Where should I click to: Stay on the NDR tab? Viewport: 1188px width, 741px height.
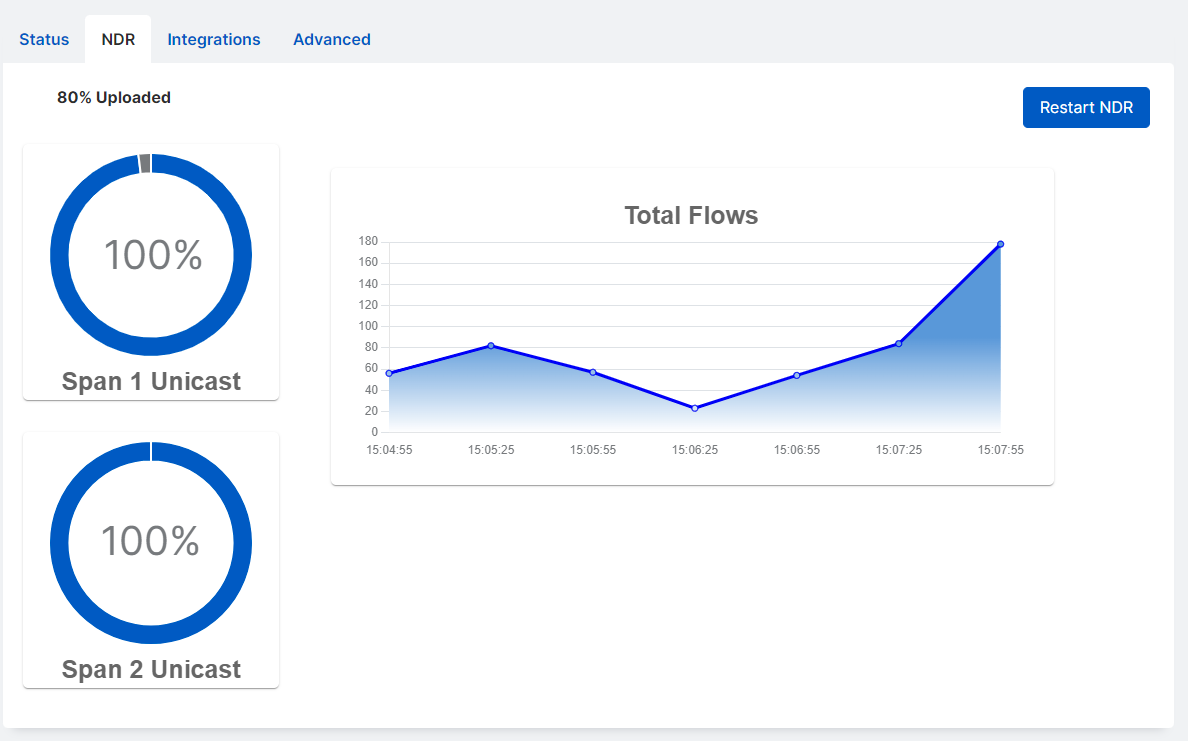pyautogui.click(x=118, y=39)
